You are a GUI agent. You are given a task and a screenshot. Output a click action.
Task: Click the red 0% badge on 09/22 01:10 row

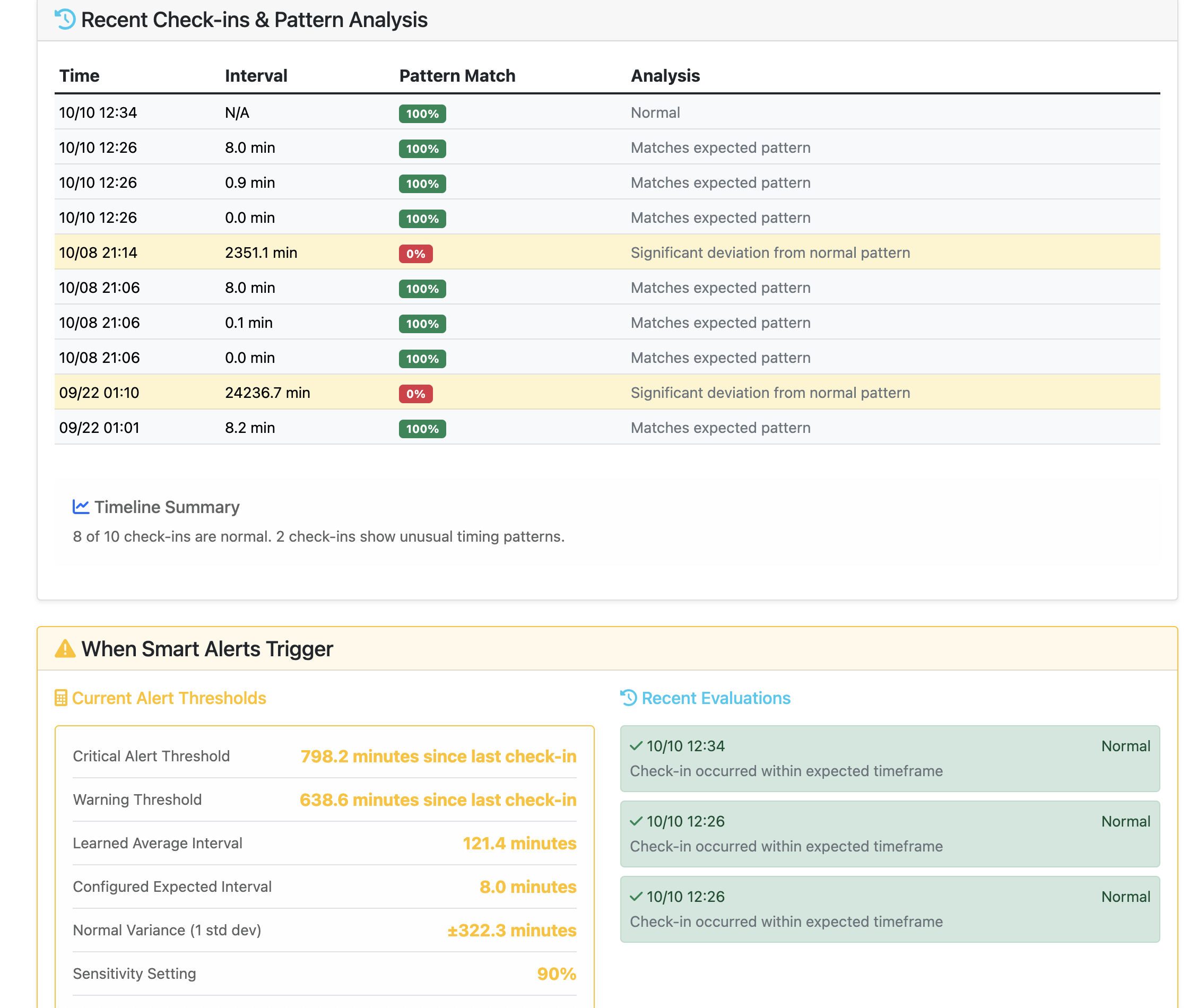pyautogui.click(x=415, y=393)
